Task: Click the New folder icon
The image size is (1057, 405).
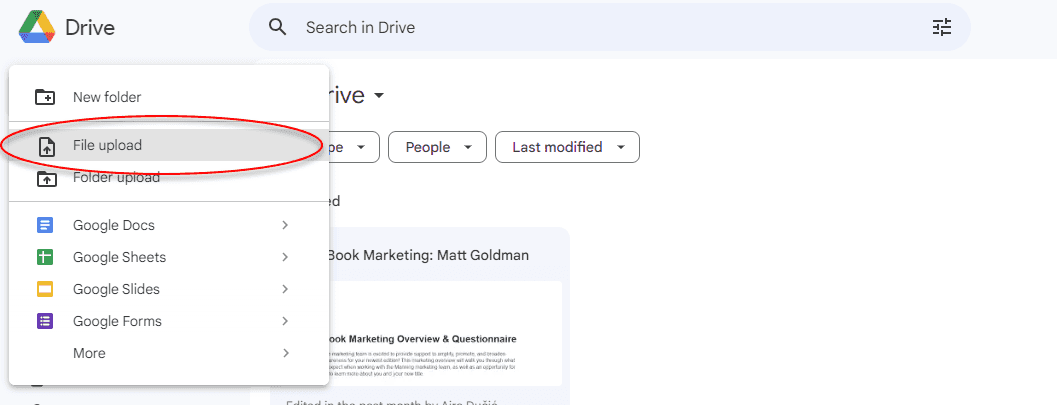Action: [45, 97]
